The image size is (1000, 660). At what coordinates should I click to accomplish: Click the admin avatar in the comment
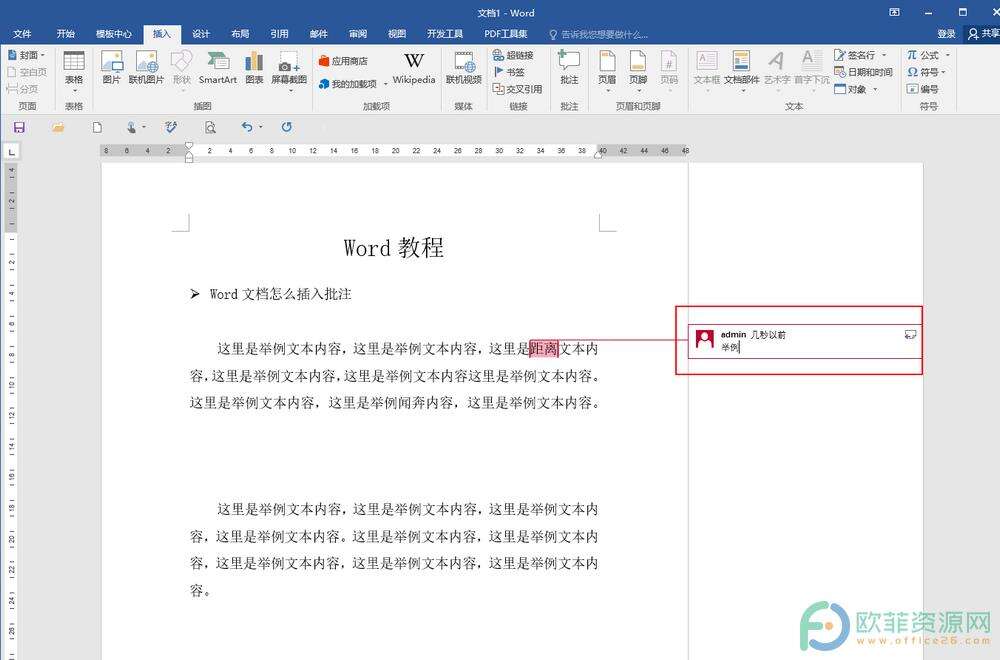(x=705, y=339)
